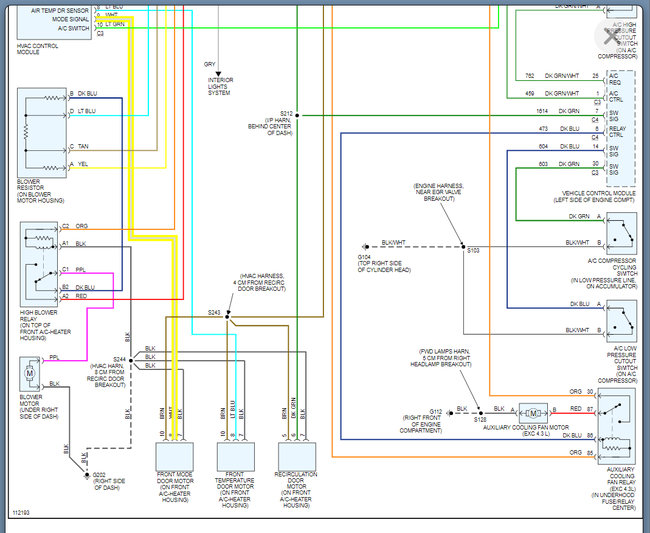Viewport: 650px width, 533px height.
Task: Click the YEL wire label at terminal A
Action: 83,164
